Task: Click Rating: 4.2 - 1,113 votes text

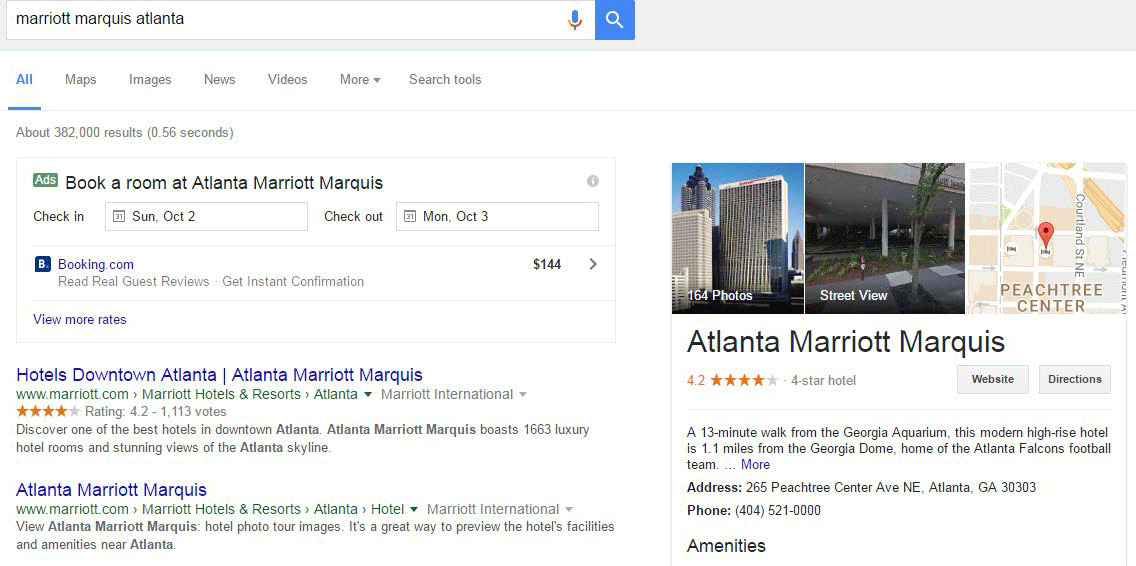Action: (156, 412)
